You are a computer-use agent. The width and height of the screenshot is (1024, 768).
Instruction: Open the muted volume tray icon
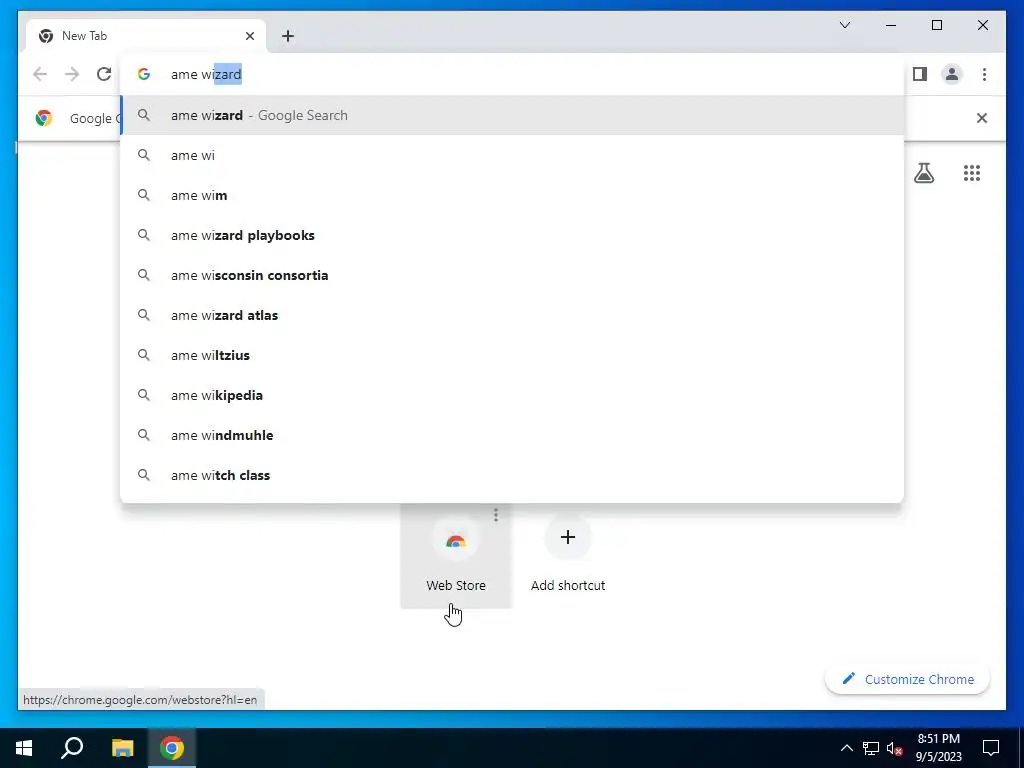895,748
